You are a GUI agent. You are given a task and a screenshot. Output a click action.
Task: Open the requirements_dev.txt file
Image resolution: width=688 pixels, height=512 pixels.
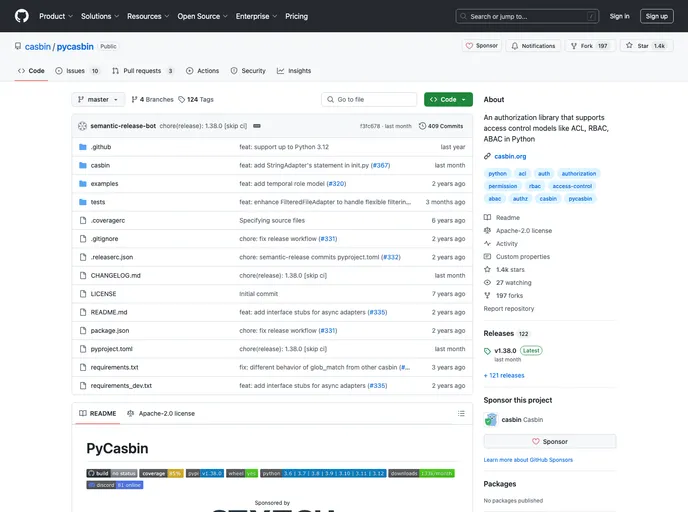(x=121, y=386)
